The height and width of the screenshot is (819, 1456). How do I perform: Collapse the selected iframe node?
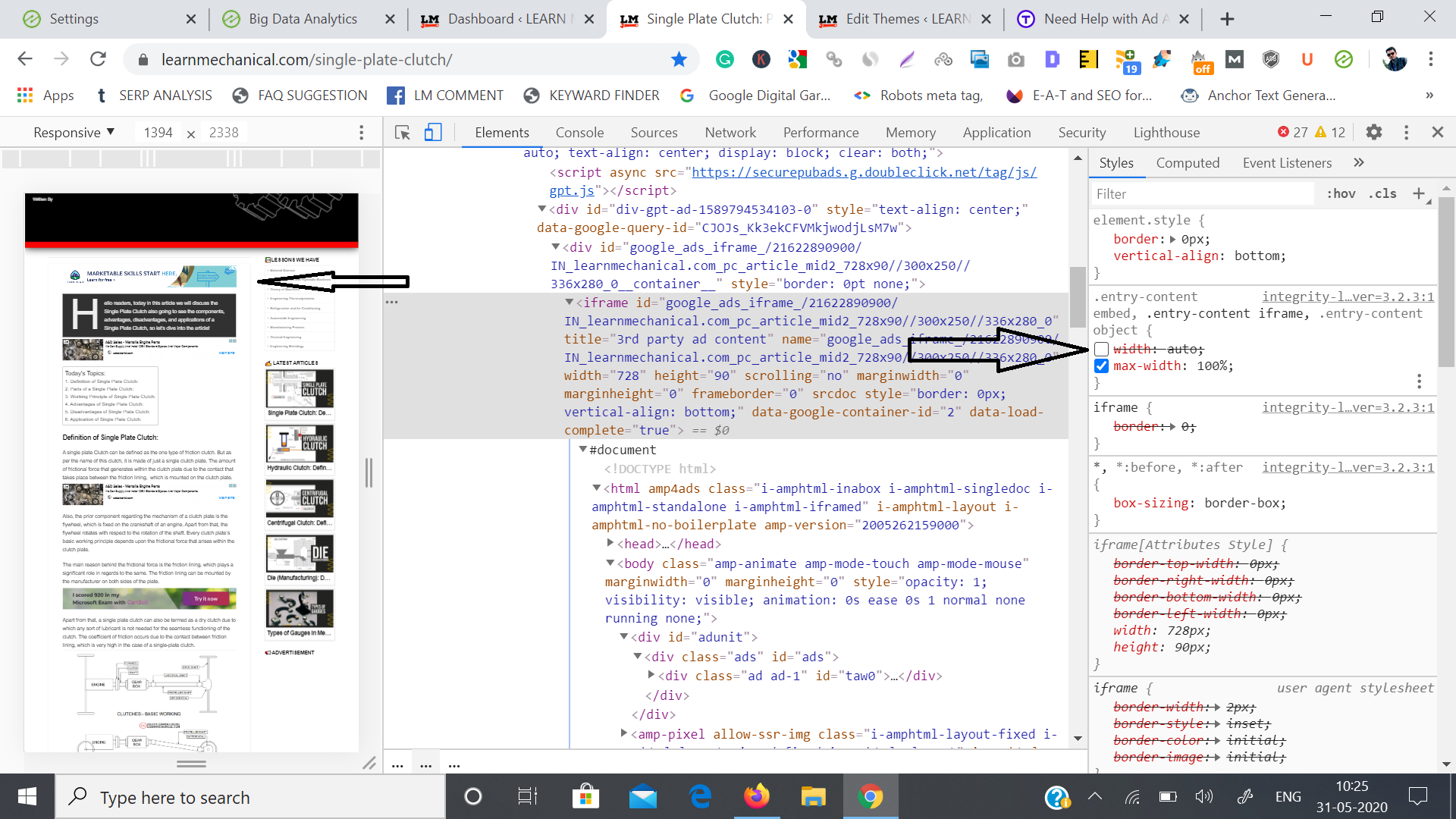569,303
